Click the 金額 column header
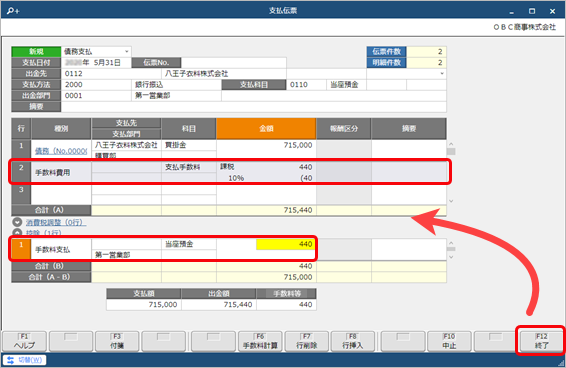 pyautogui.click(x=266, y=129)
